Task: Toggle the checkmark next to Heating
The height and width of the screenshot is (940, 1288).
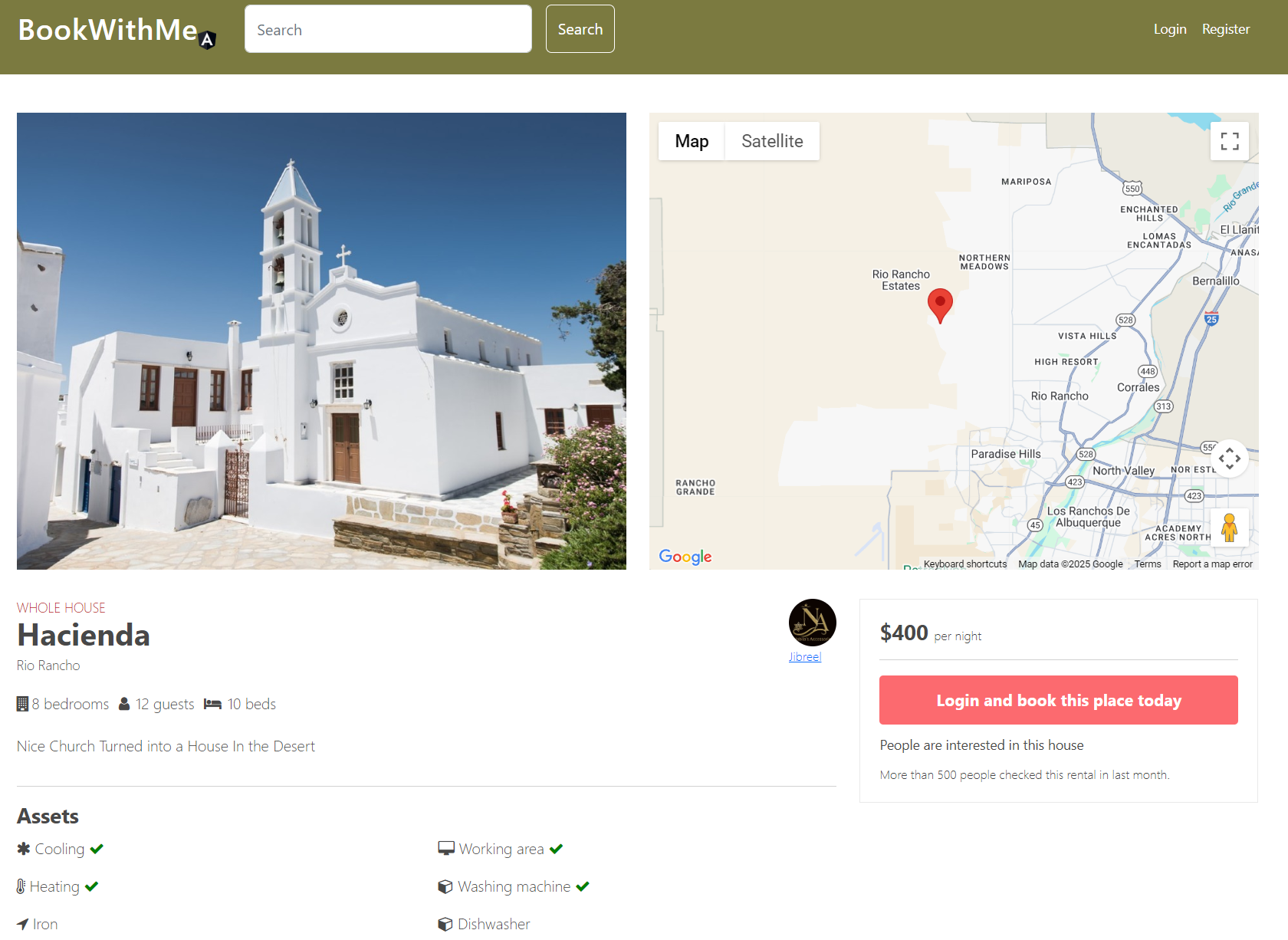Action: (92, 886)
